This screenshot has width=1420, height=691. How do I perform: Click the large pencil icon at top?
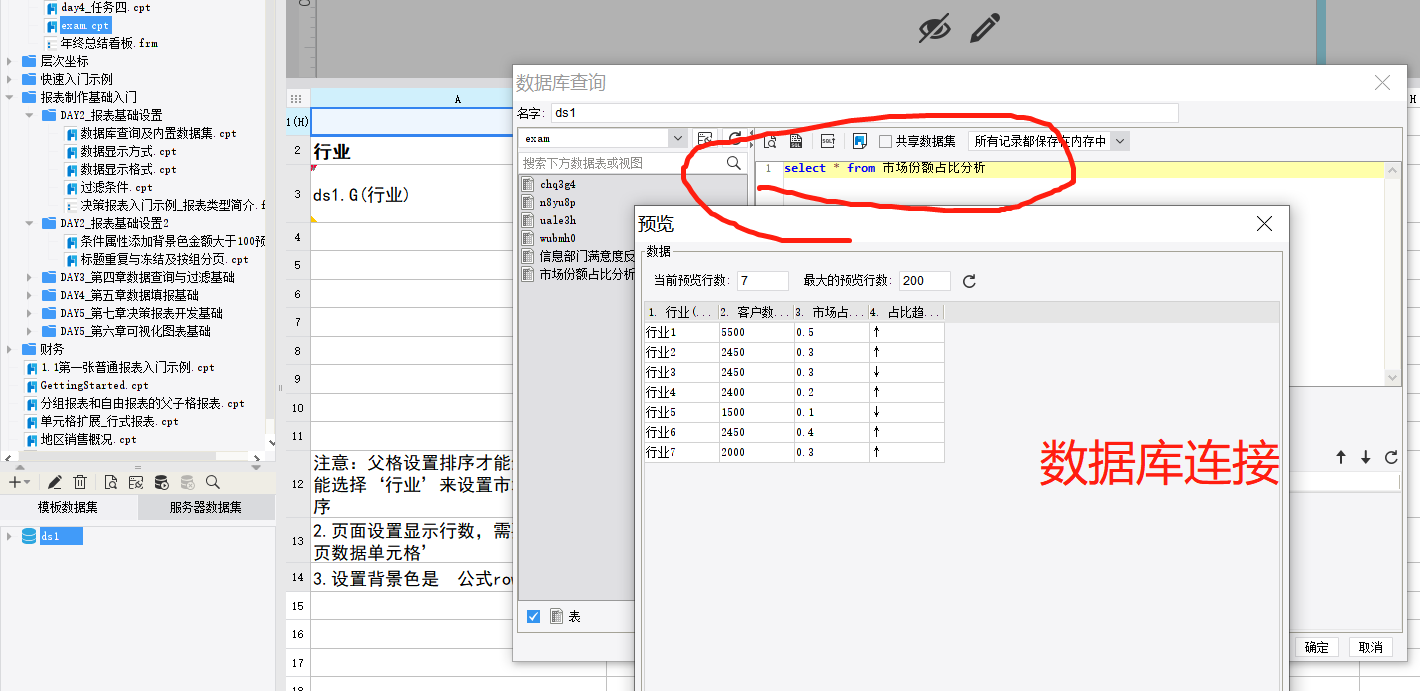coord(984,28)
